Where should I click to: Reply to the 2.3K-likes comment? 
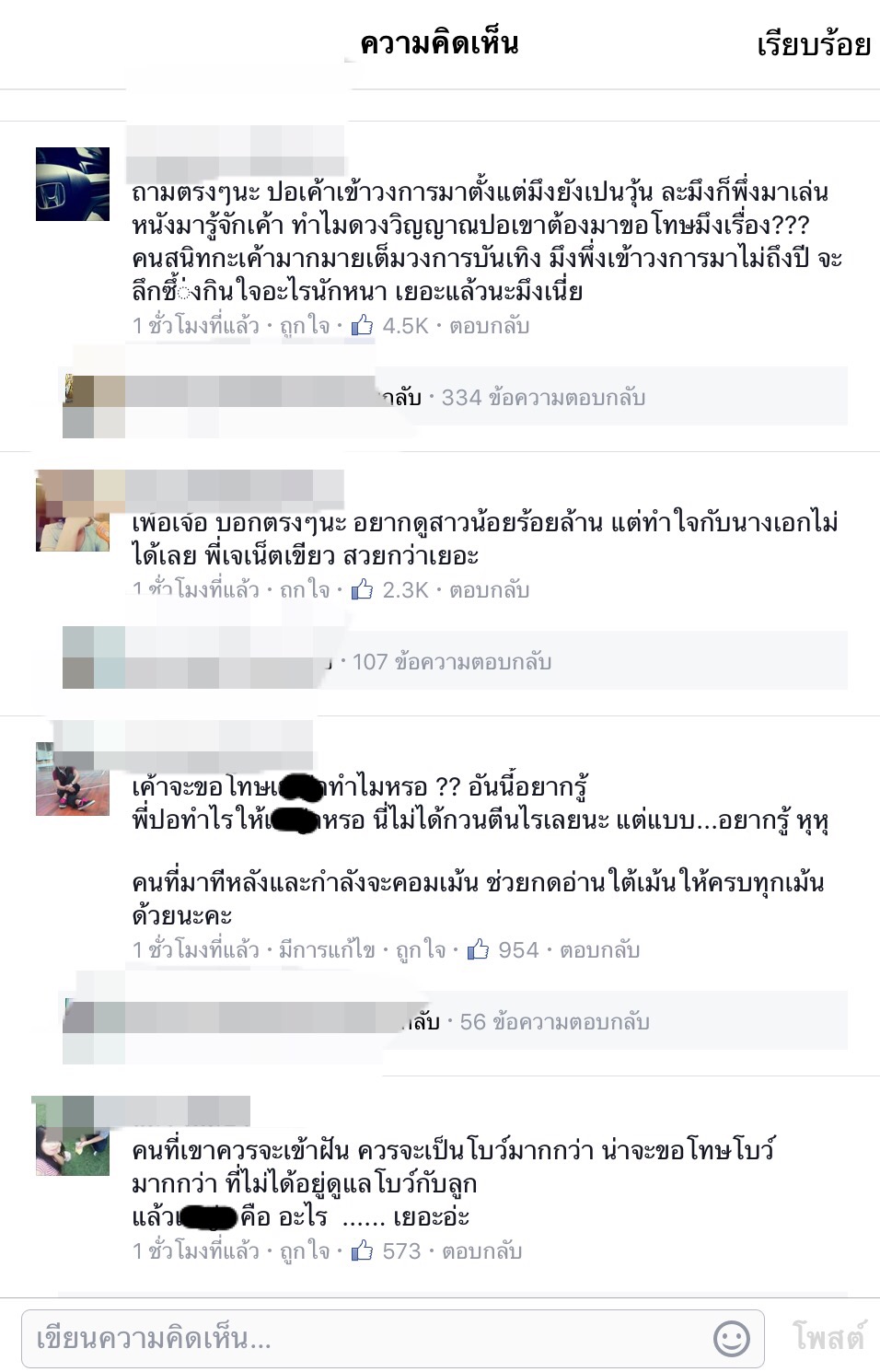pyautogui.click(x=489, y=590)
